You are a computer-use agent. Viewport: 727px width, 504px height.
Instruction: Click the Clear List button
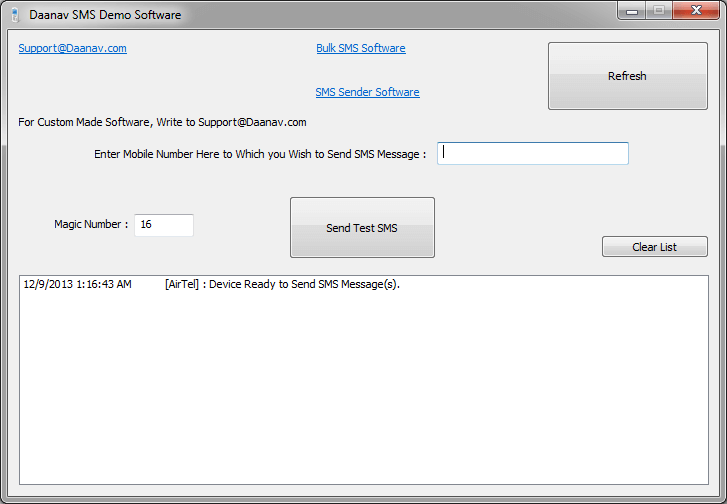(x=655, y=247)
